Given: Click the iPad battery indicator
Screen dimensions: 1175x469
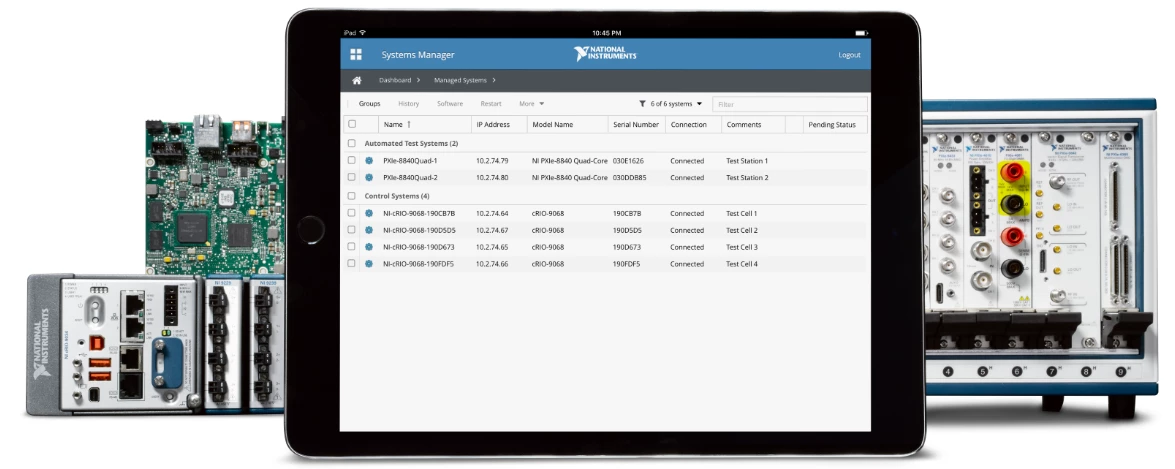Looking at the screenshot, I should pyautogui.click(x=862, y=33).
